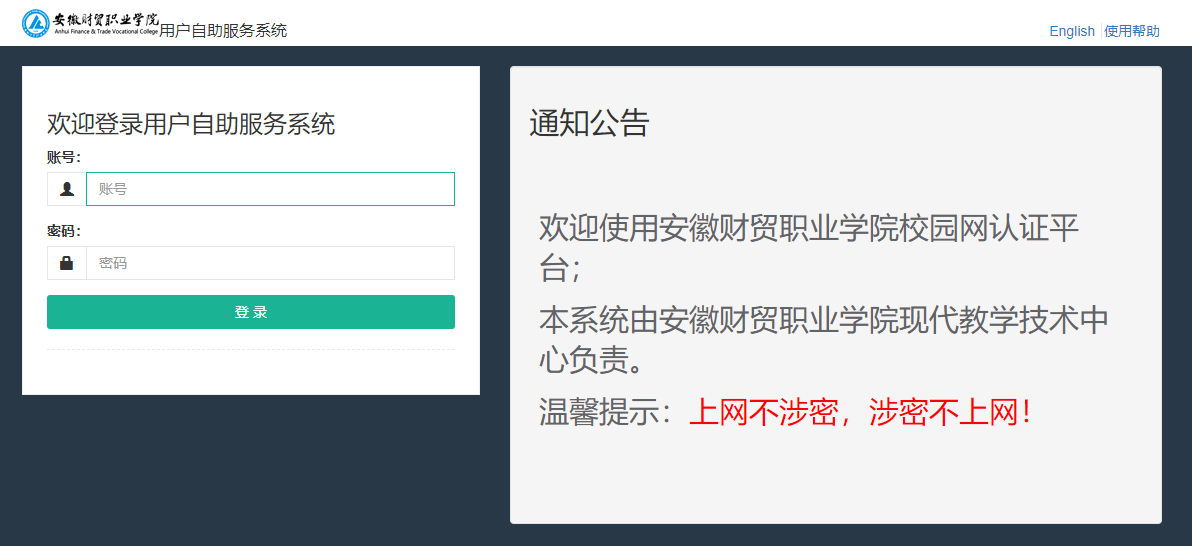Click the 账号: field label
Image resolution: width=1192 pixels, height=546 pixels.
point(64,157)
